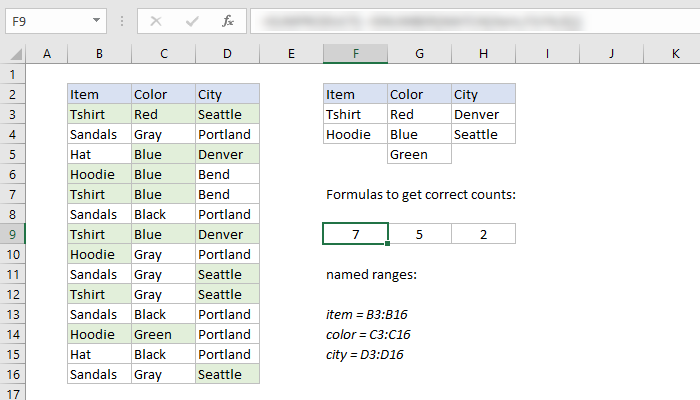Select row 16 header
This screenshot has height=400, width=700.
[13, 374]
